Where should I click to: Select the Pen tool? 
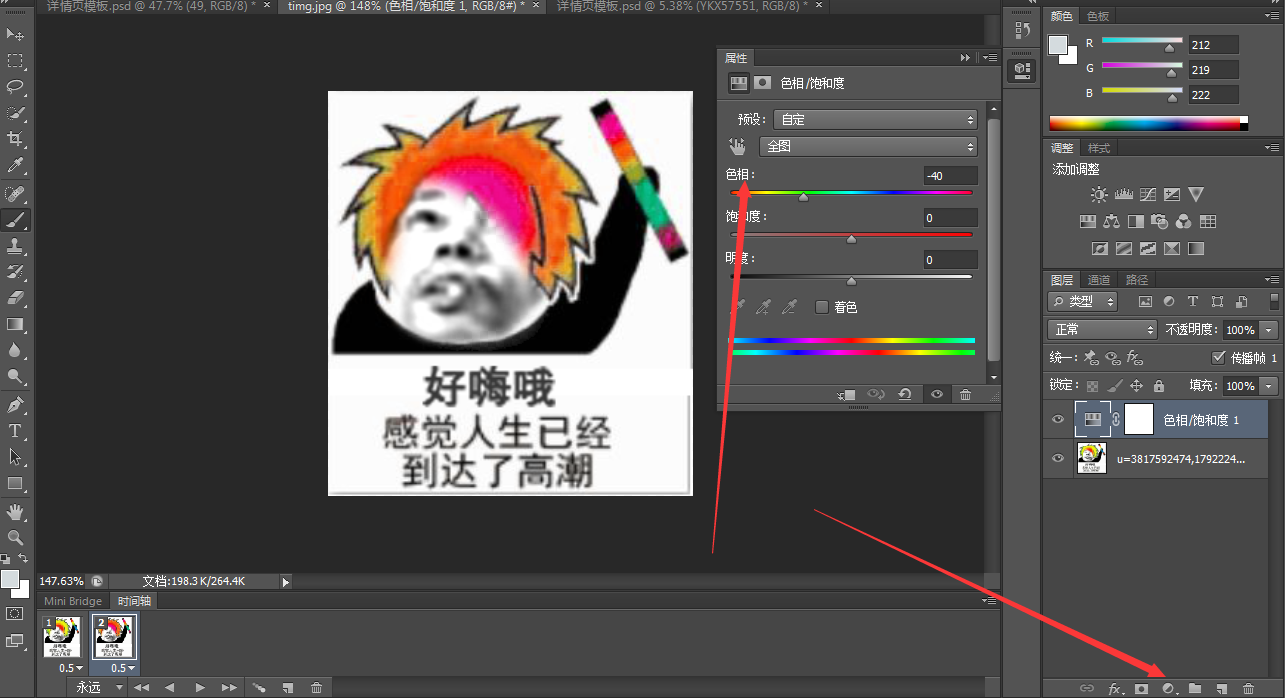pos(15,405)
